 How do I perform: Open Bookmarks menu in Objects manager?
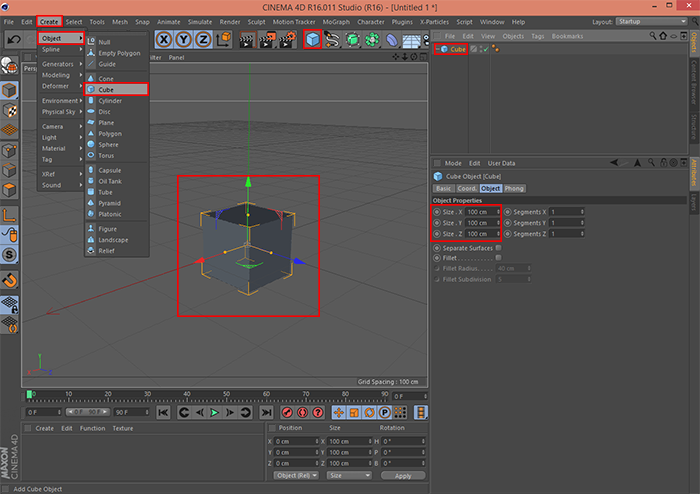[x=567, y=36]
